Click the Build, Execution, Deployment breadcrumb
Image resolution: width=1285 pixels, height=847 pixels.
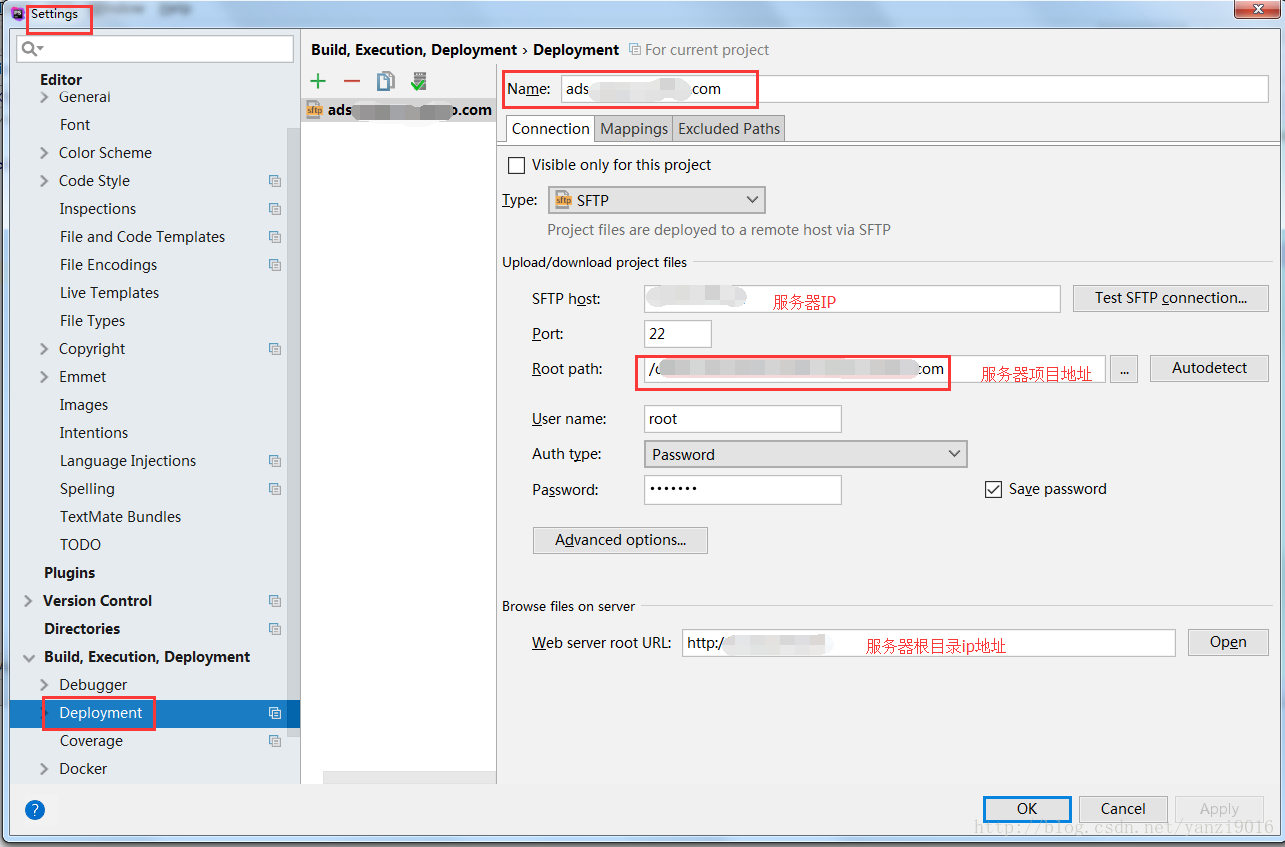pyautogui.click(x=414, y=50)
